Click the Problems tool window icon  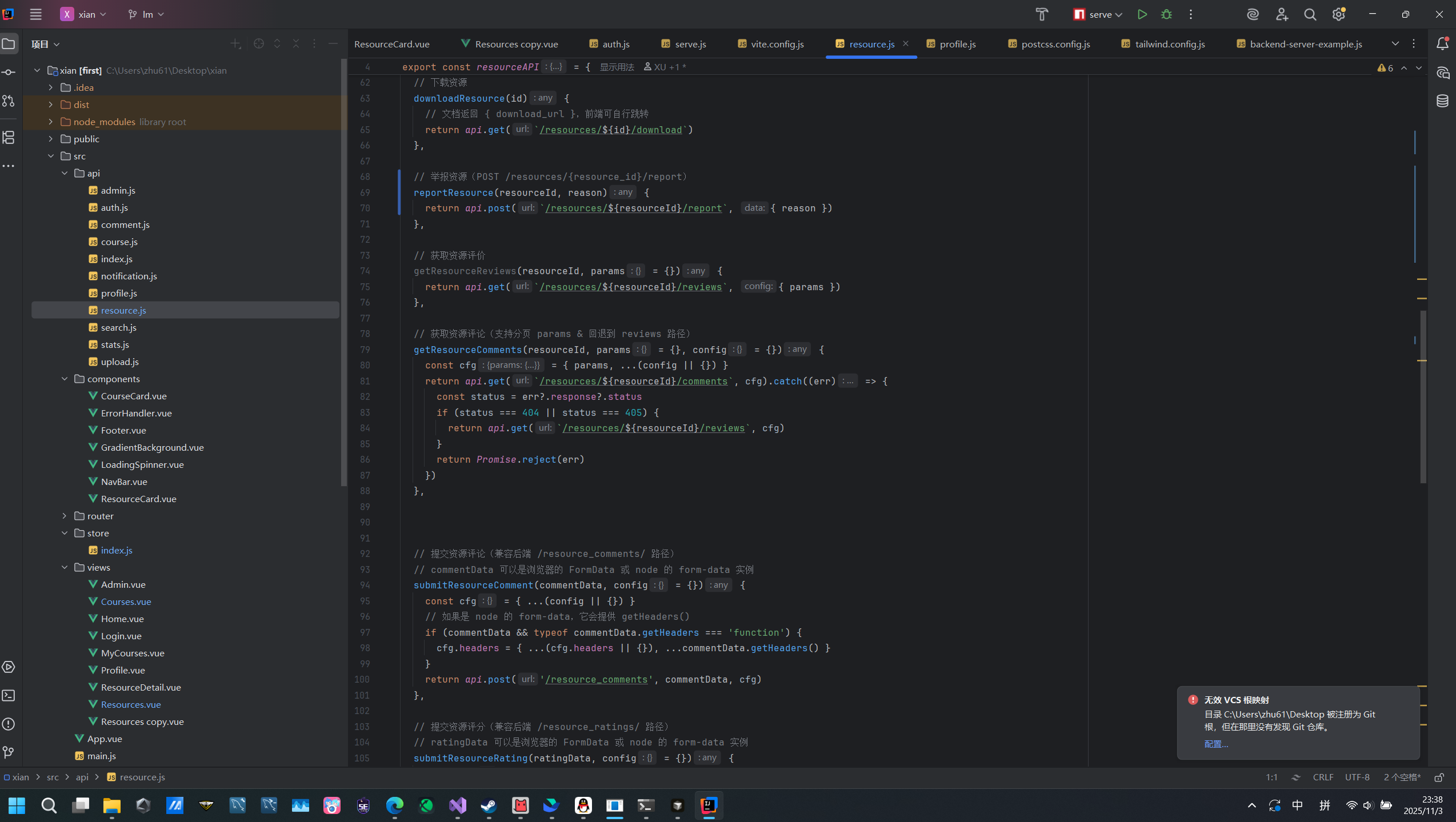click(9, 724)
